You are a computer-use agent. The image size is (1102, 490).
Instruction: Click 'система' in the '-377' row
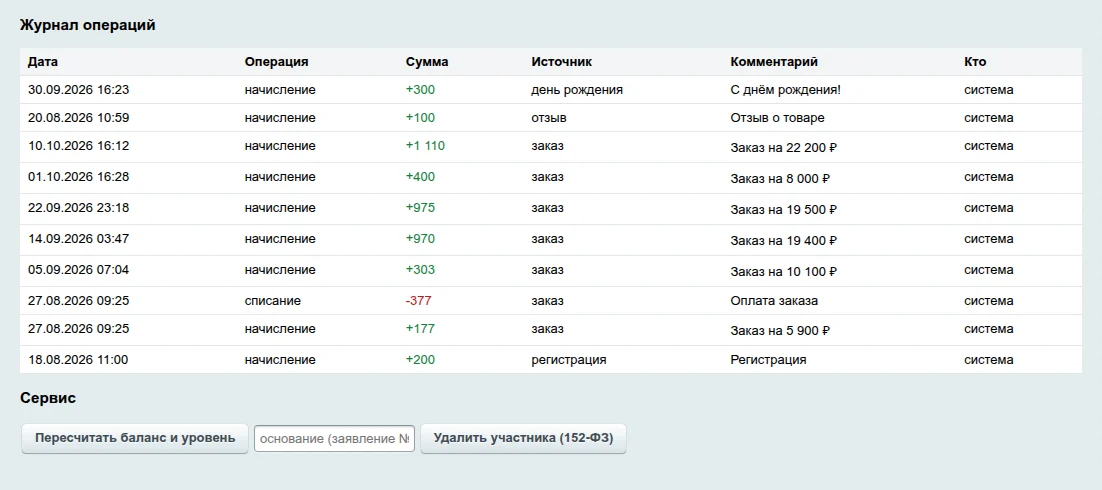tap(989, 301)
